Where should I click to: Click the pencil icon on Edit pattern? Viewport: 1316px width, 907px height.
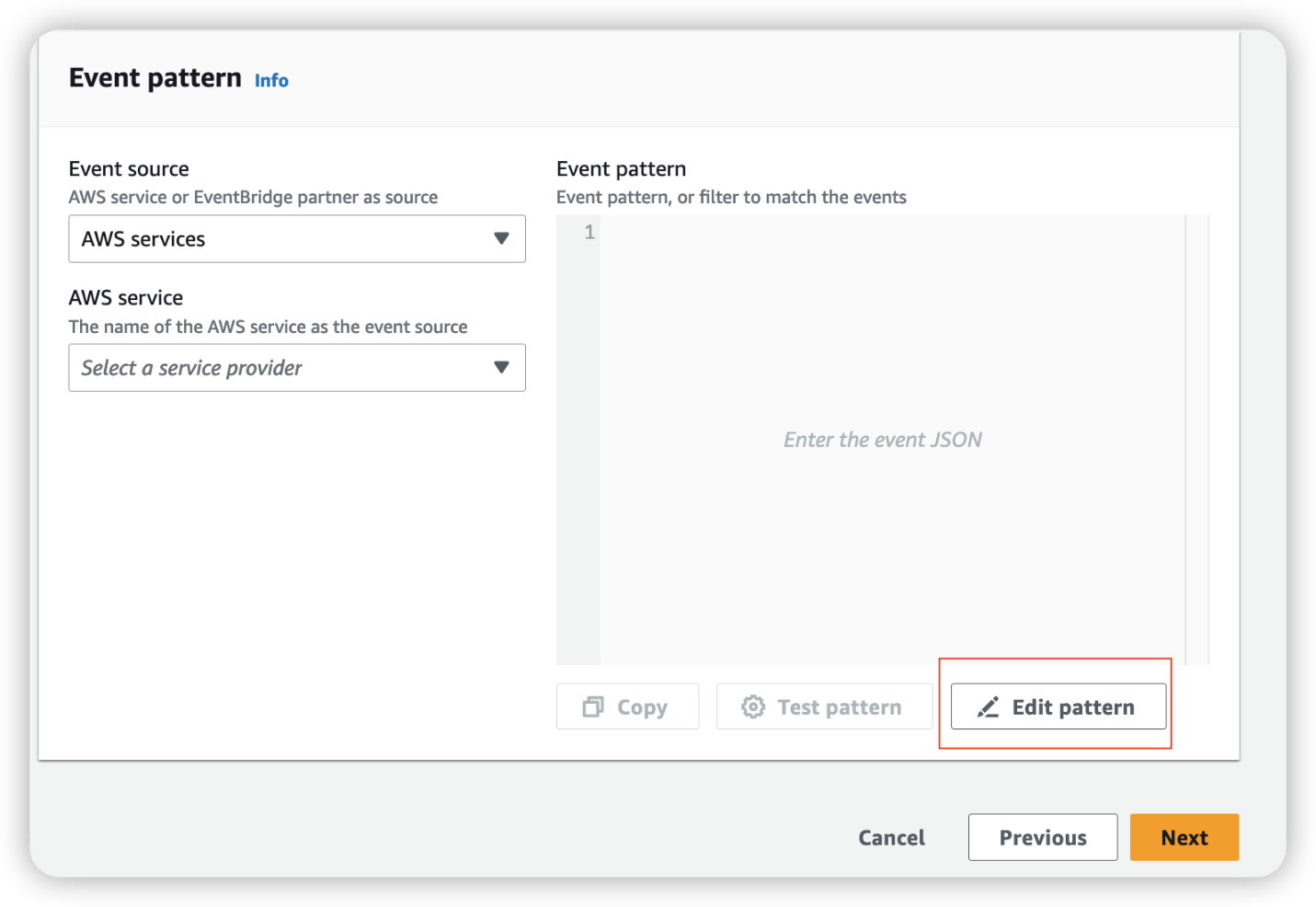[x=988, y=706]
